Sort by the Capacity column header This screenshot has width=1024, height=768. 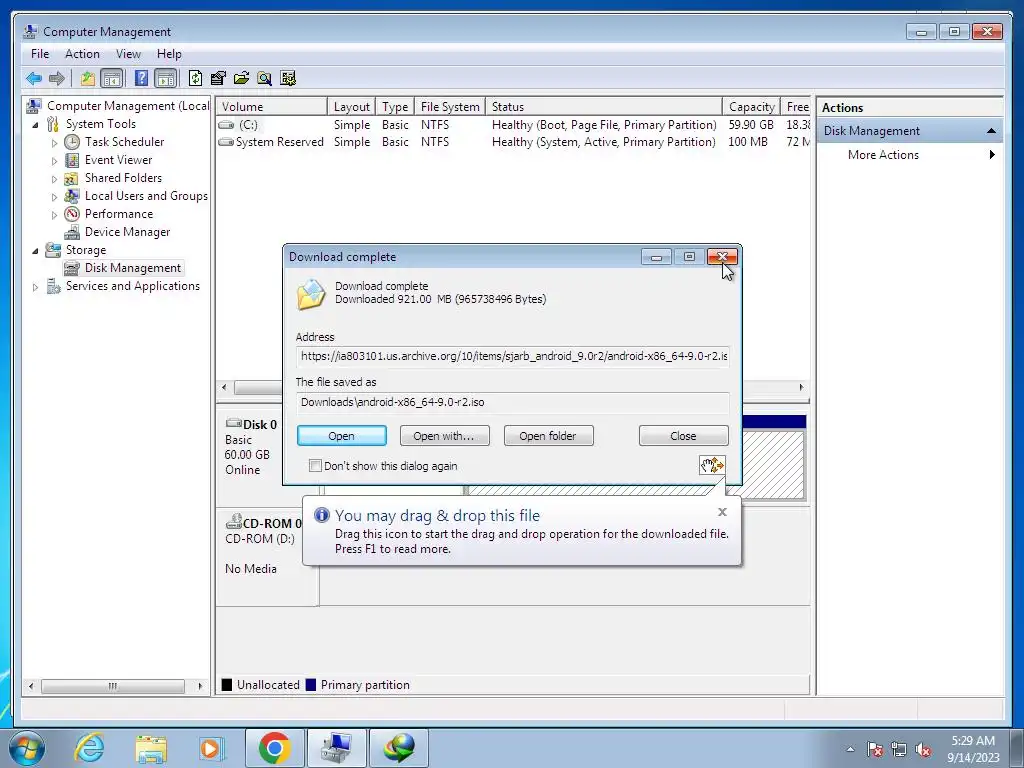(x=752, y=106)
